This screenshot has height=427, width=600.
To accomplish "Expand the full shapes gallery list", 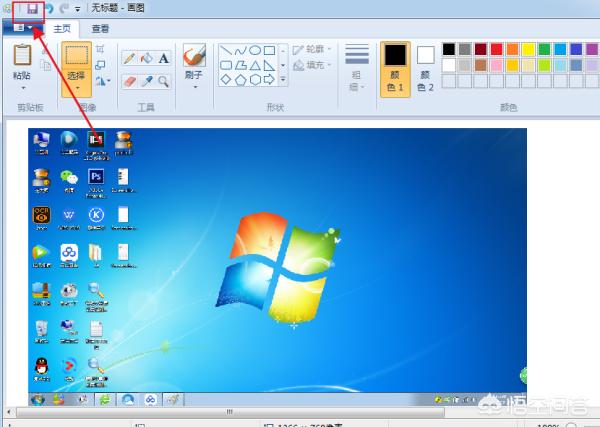I will pos(283,79).
